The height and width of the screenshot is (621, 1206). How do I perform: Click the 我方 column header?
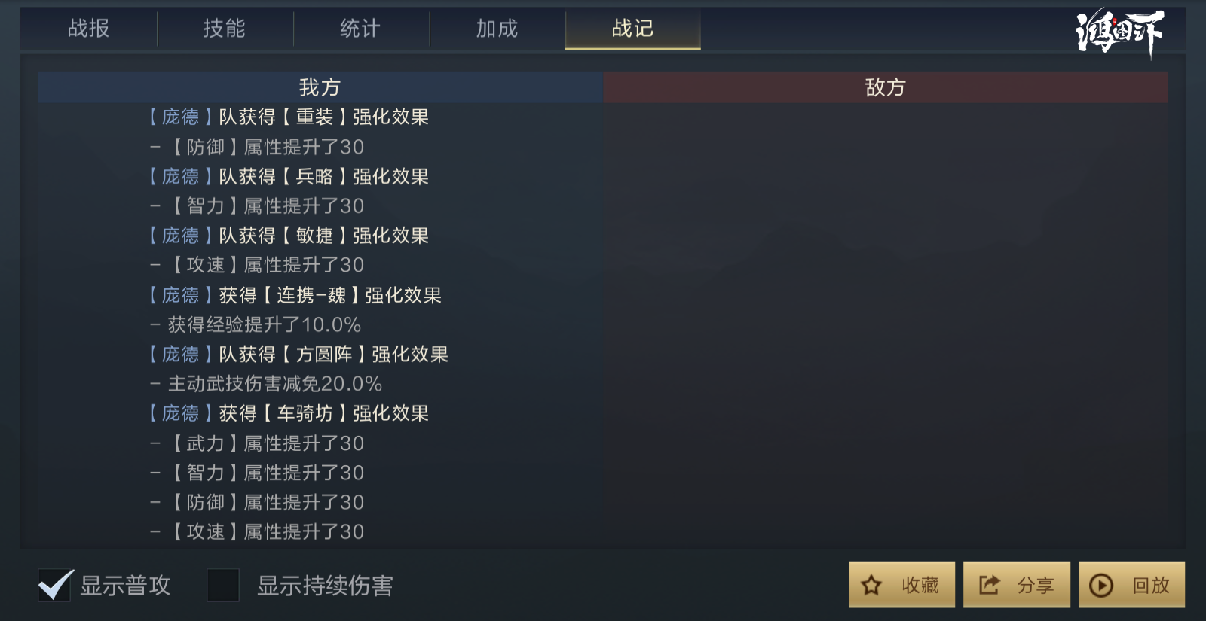click(x=320, y=87)
